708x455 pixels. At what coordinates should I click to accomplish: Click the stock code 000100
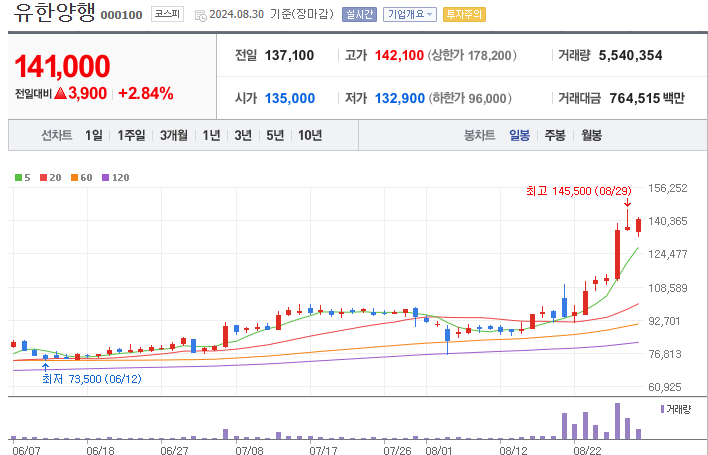[x=121, y=15]
